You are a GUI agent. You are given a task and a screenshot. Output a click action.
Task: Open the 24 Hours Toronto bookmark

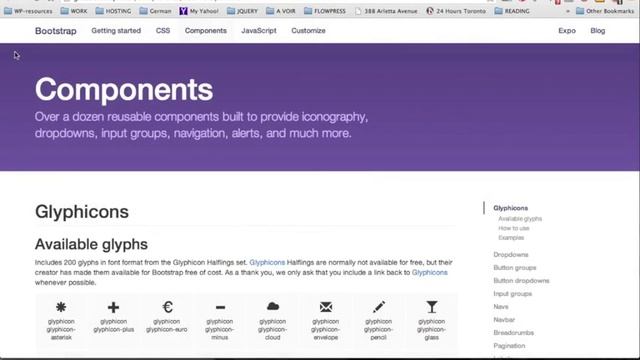456,11
